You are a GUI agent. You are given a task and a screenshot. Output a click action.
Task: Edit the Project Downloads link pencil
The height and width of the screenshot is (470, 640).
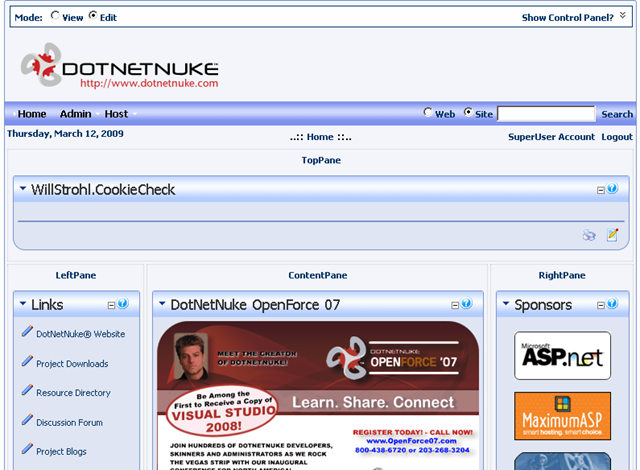click(27, 361)
